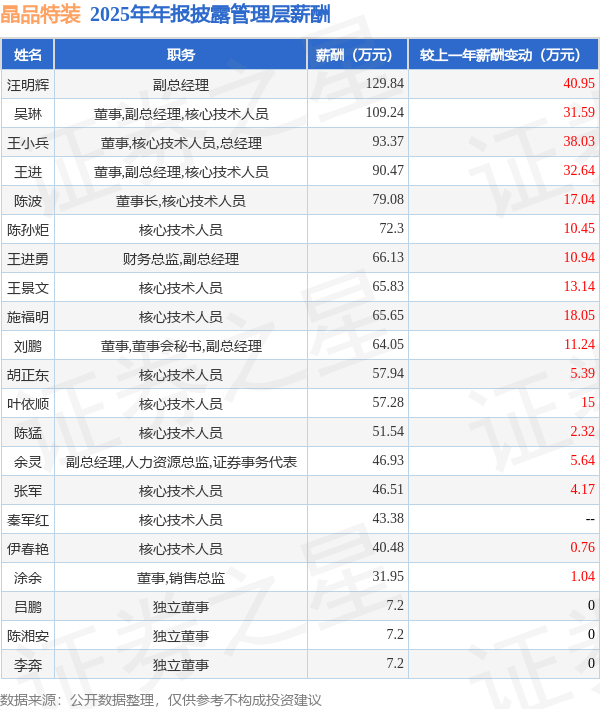Select the name 吕鹏

(28, 606)
